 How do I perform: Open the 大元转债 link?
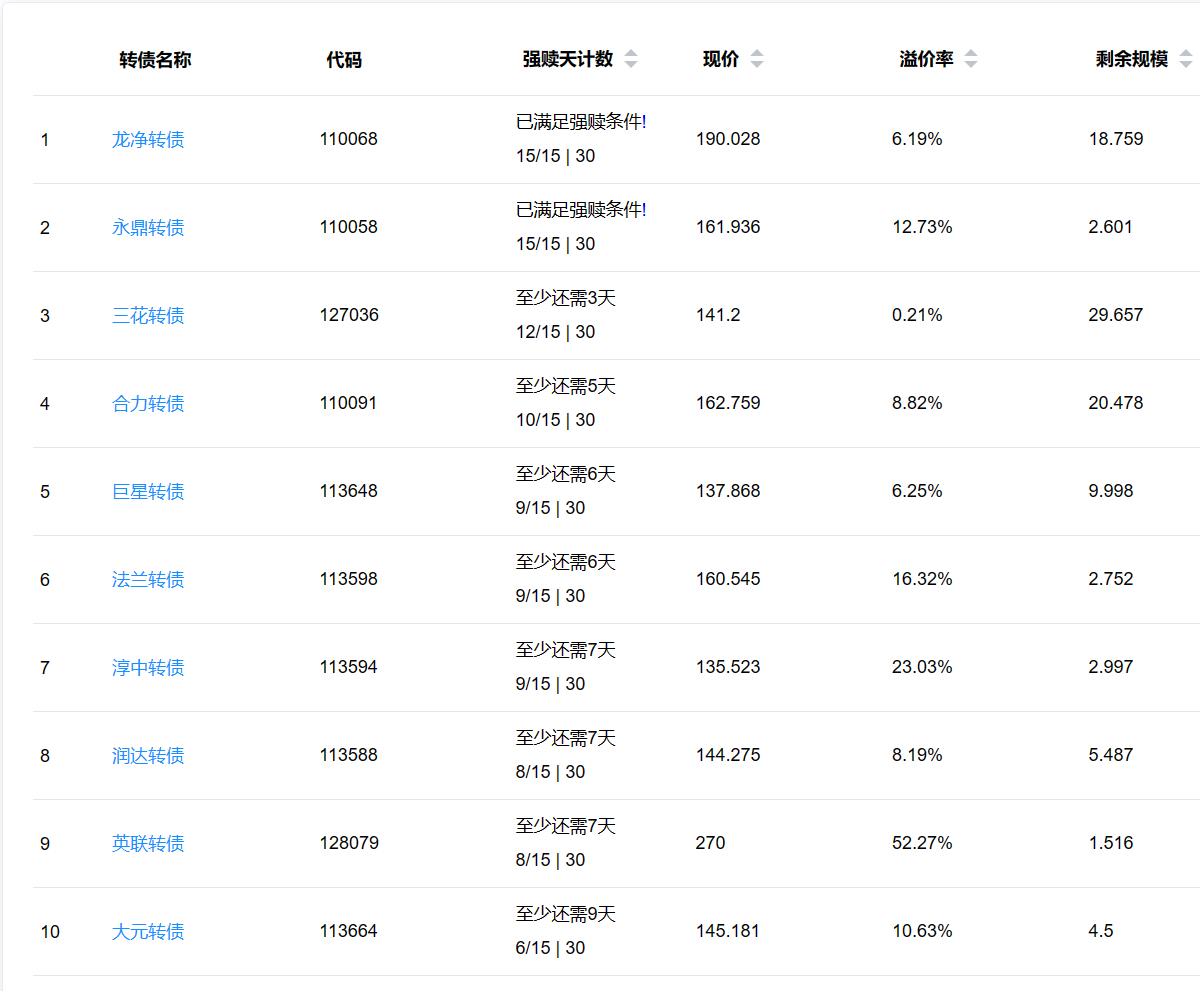(x=148, y=932)
